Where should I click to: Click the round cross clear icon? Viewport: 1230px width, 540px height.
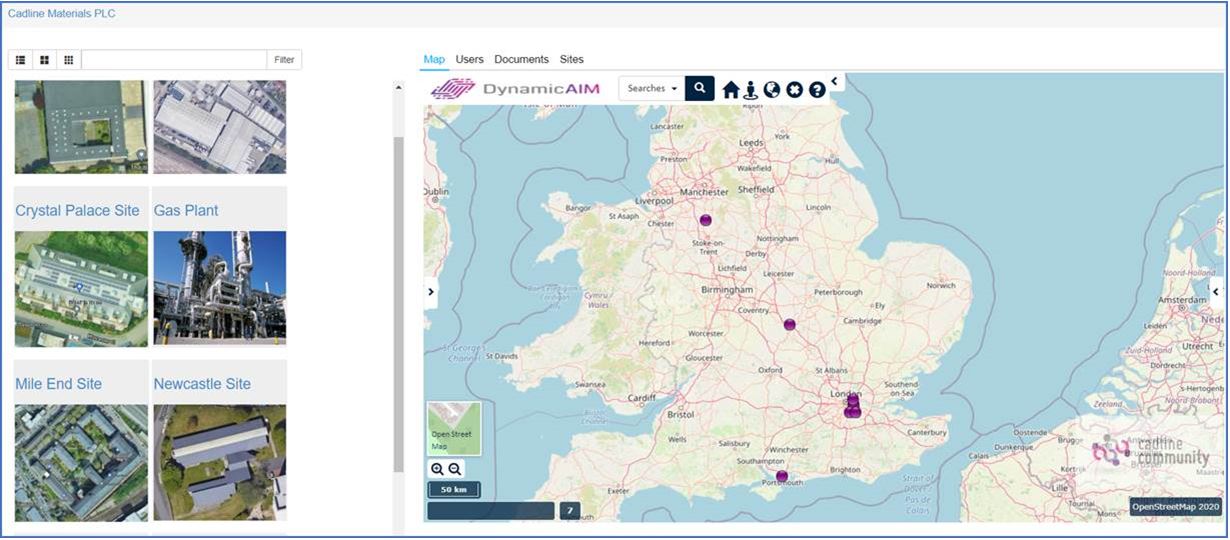[x=795, y=90]
